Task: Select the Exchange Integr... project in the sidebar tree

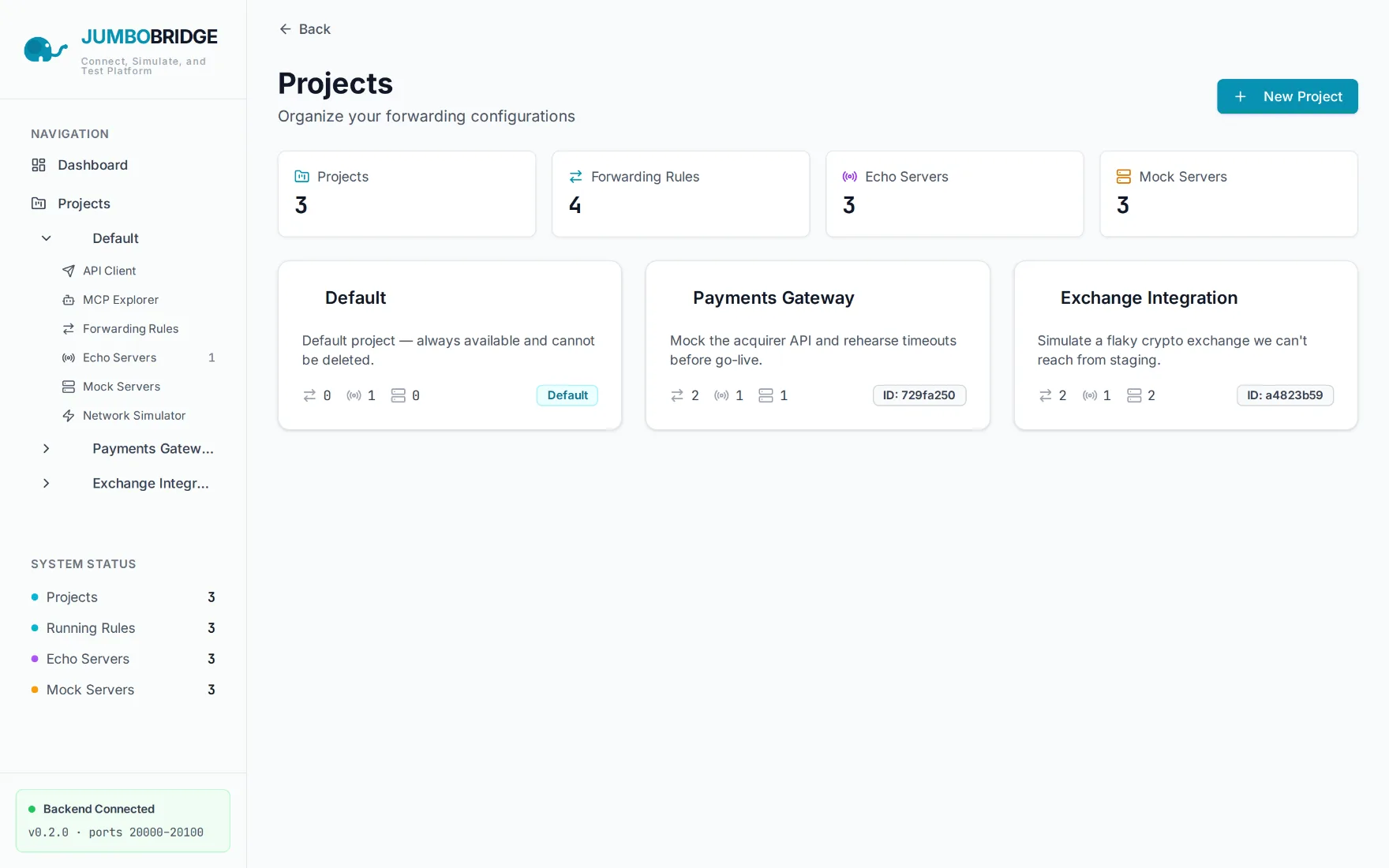Action: 151,483
